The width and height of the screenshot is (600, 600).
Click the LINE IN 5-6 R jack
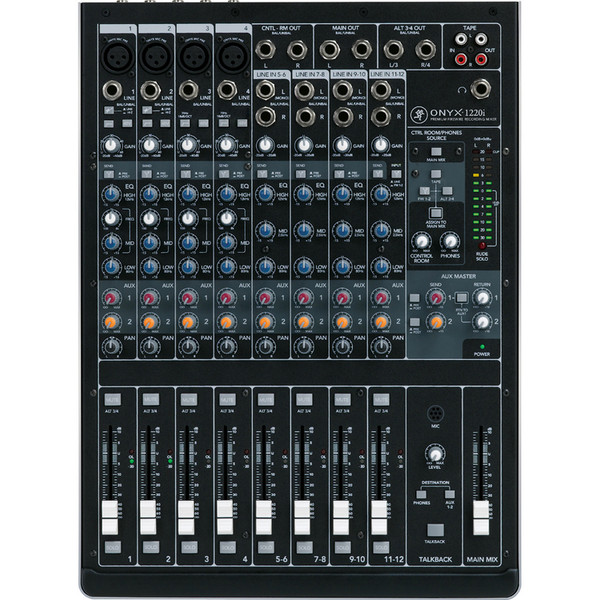265,116
